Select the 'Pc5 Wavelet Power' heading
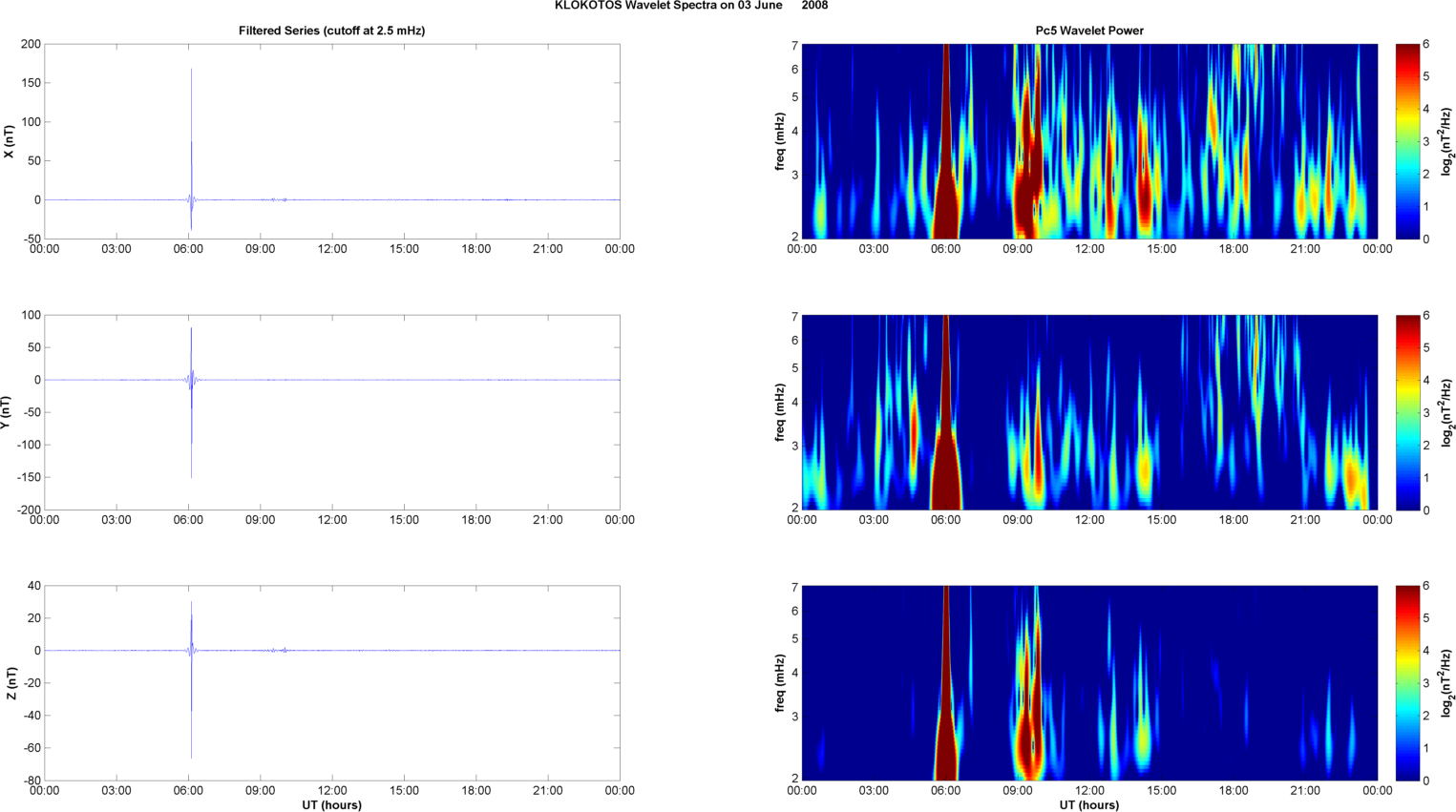 pos(1089,31)
